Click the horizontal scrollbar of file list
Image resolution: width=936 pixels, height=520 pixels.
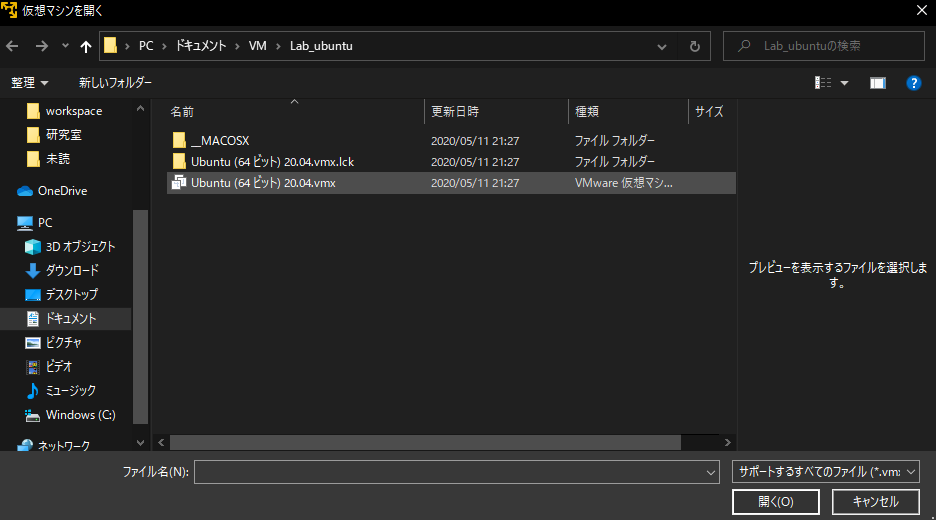point(425,442)
